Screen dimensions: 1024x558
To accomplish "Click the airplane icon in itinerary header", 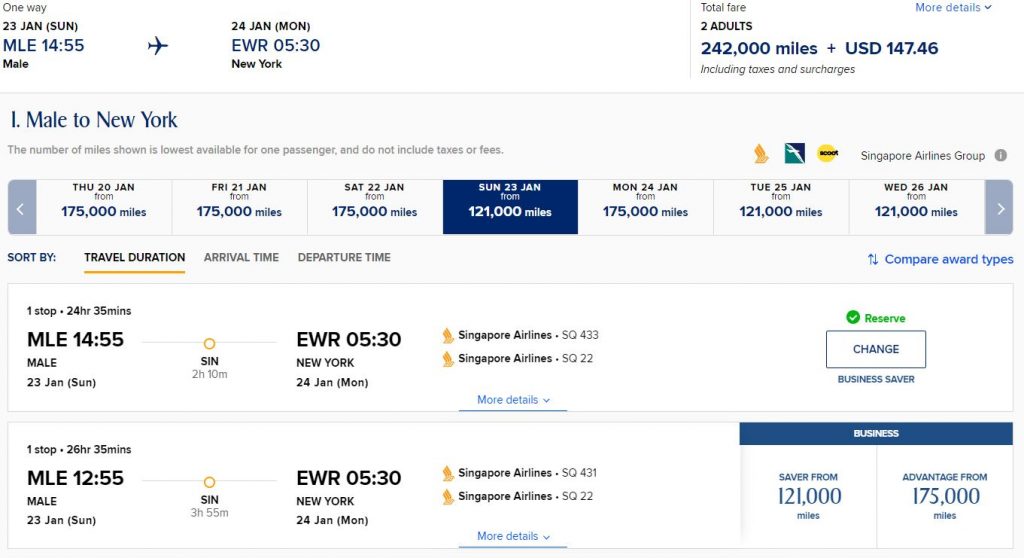I will (x=157, y=46).
